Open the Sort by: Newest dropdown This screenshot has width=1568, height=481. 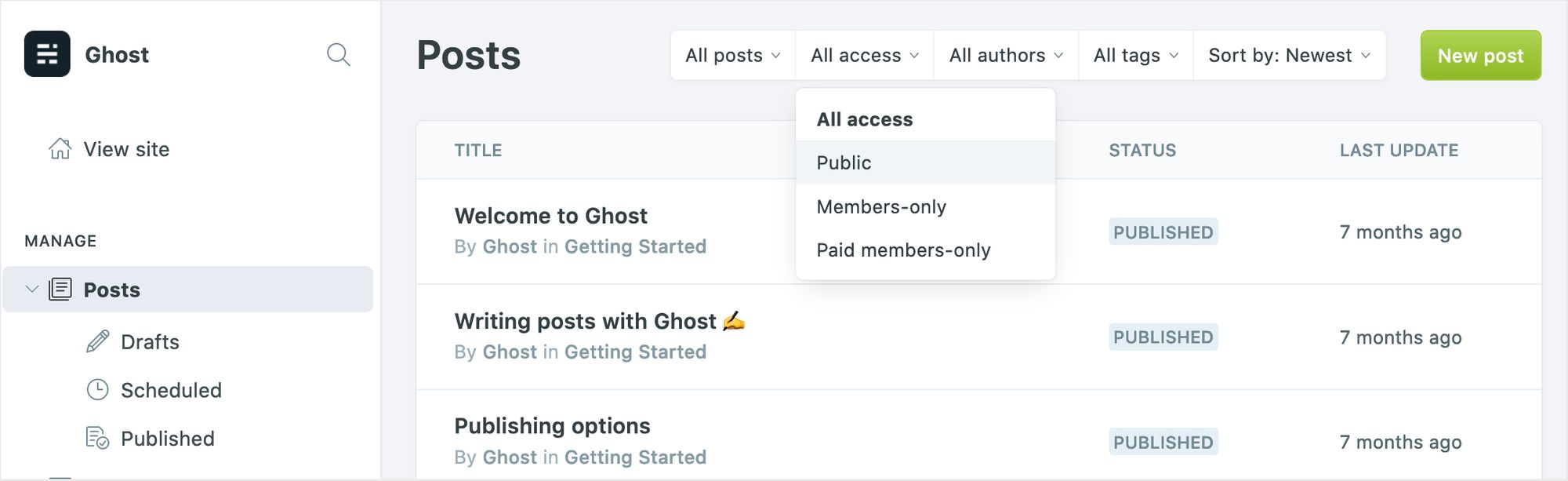(x=1289, y=56)
